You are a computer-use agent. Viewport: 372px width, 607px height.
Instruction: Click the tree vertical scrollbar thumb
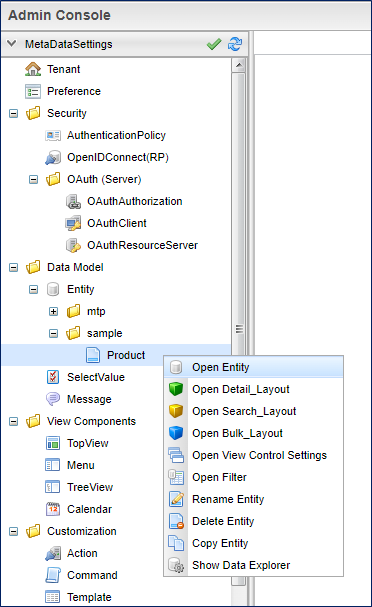239,329
